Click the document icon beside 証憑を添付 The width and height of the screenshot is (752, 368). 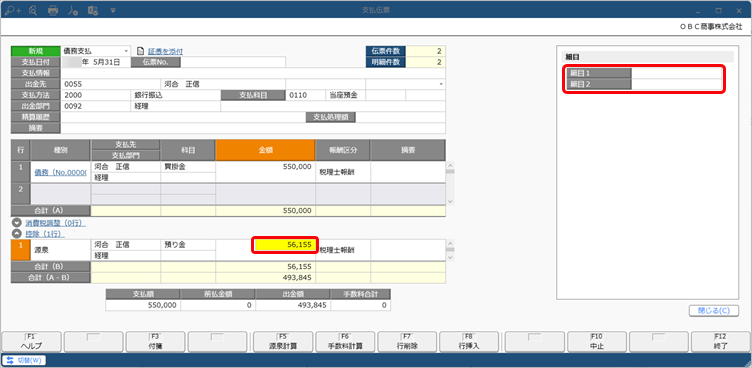(141, 51)
